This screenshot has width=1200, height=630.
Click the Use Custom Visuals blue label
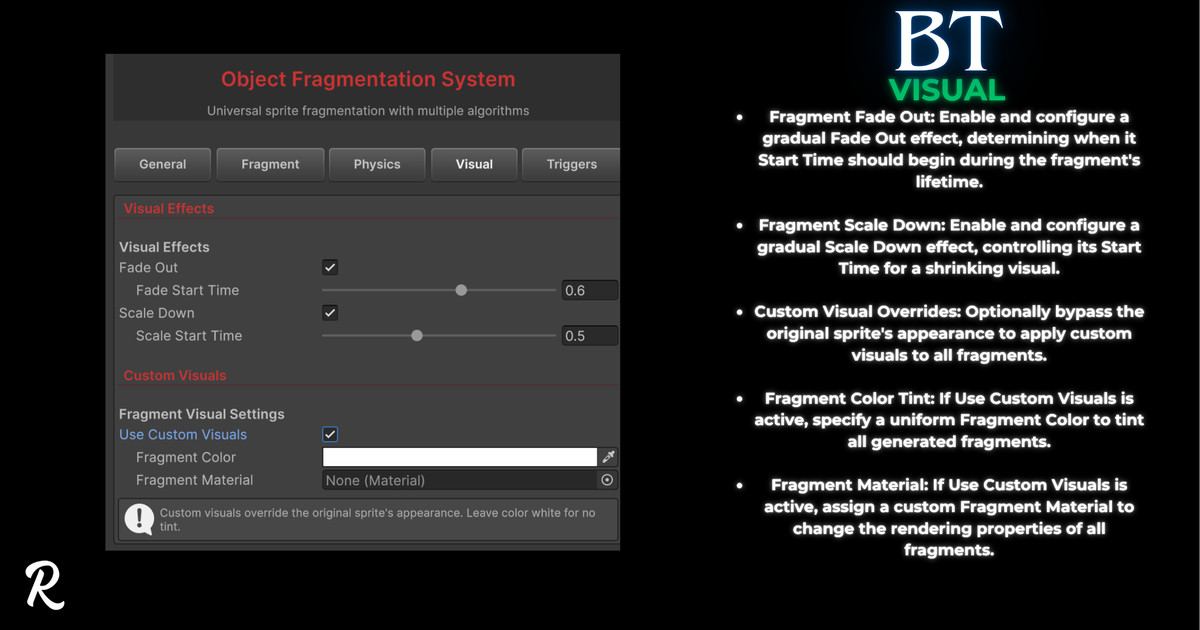point(182,434)
